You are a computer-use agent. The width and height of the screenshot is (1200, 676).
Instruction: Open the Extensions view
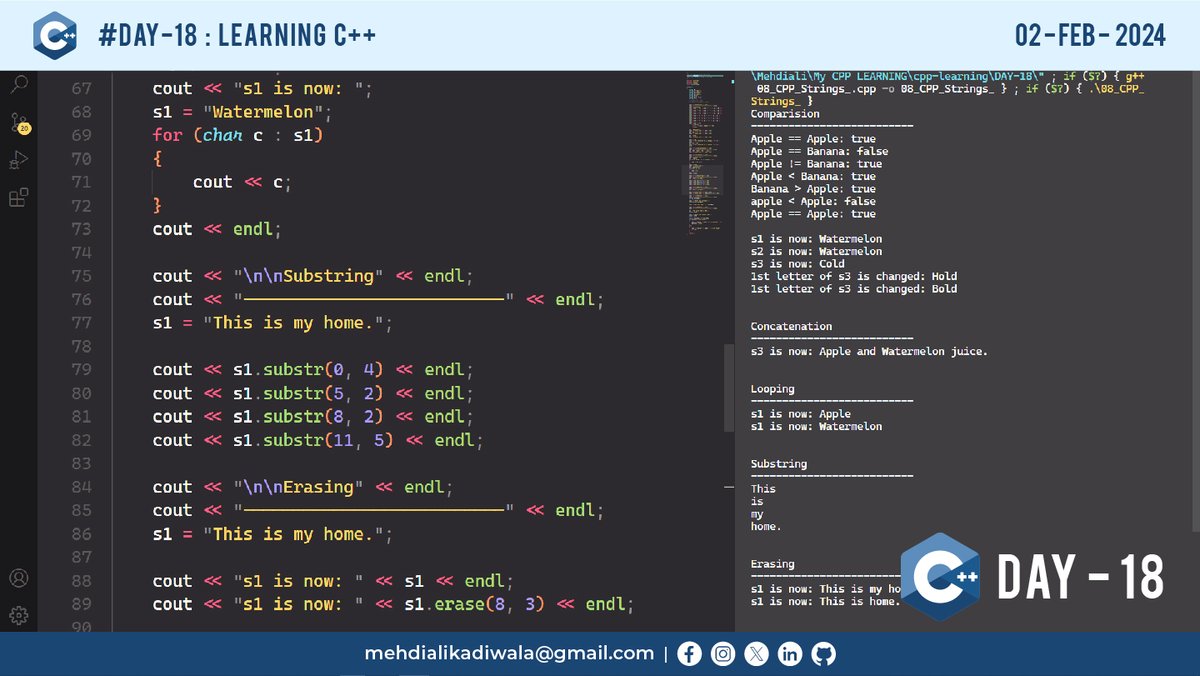coord(18,197)
